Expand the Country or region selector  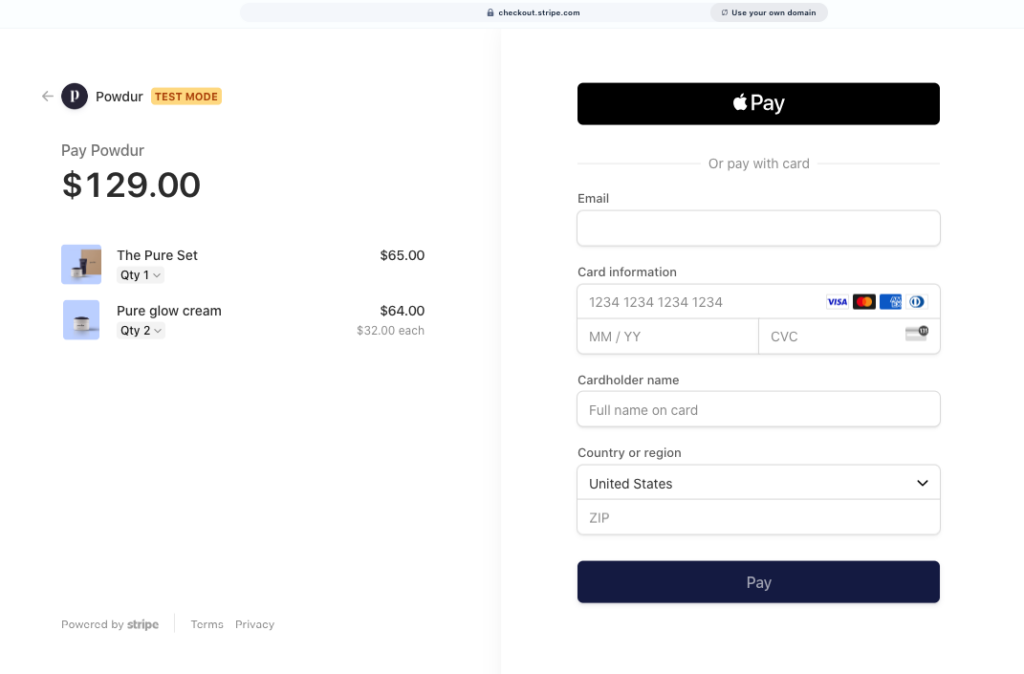tap(758, 483)
